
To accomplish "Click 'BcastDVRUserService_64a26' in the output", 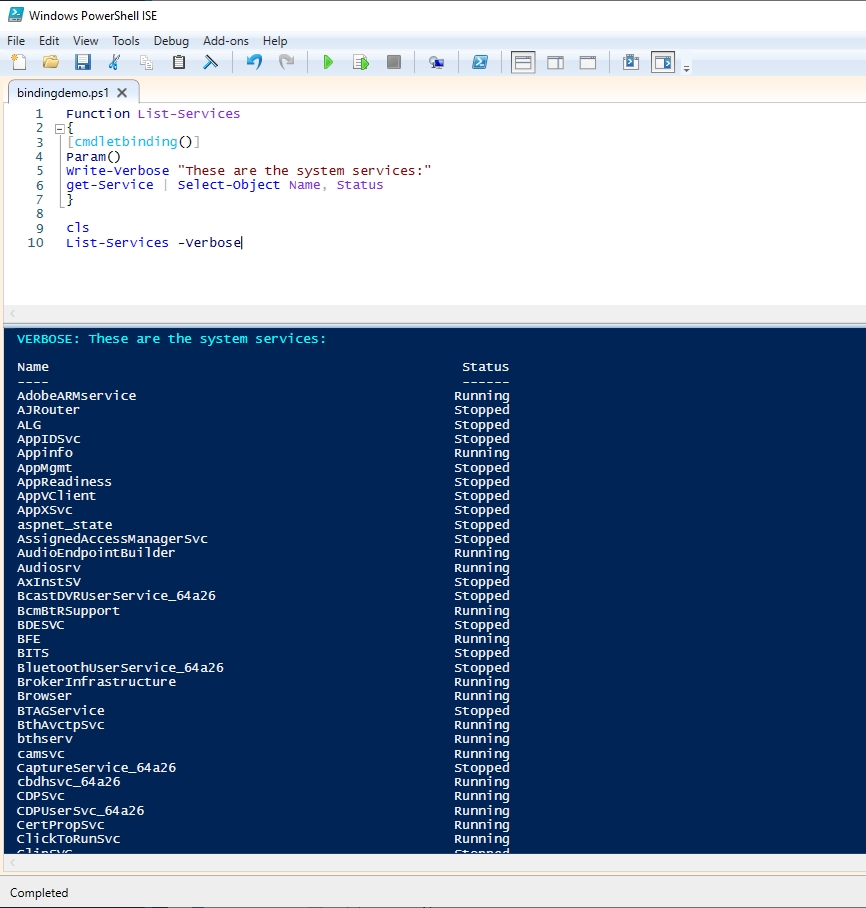I will click(116, 595).
